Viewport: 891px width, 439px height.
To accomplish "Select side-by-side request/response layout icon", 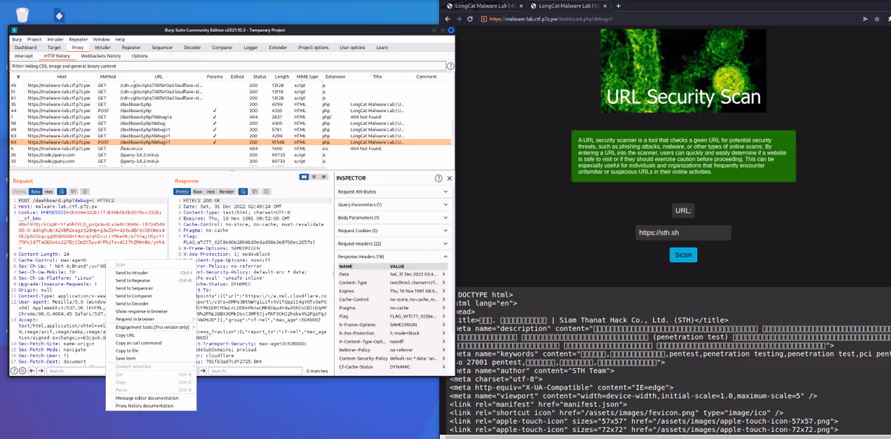I will click(304, 177).
